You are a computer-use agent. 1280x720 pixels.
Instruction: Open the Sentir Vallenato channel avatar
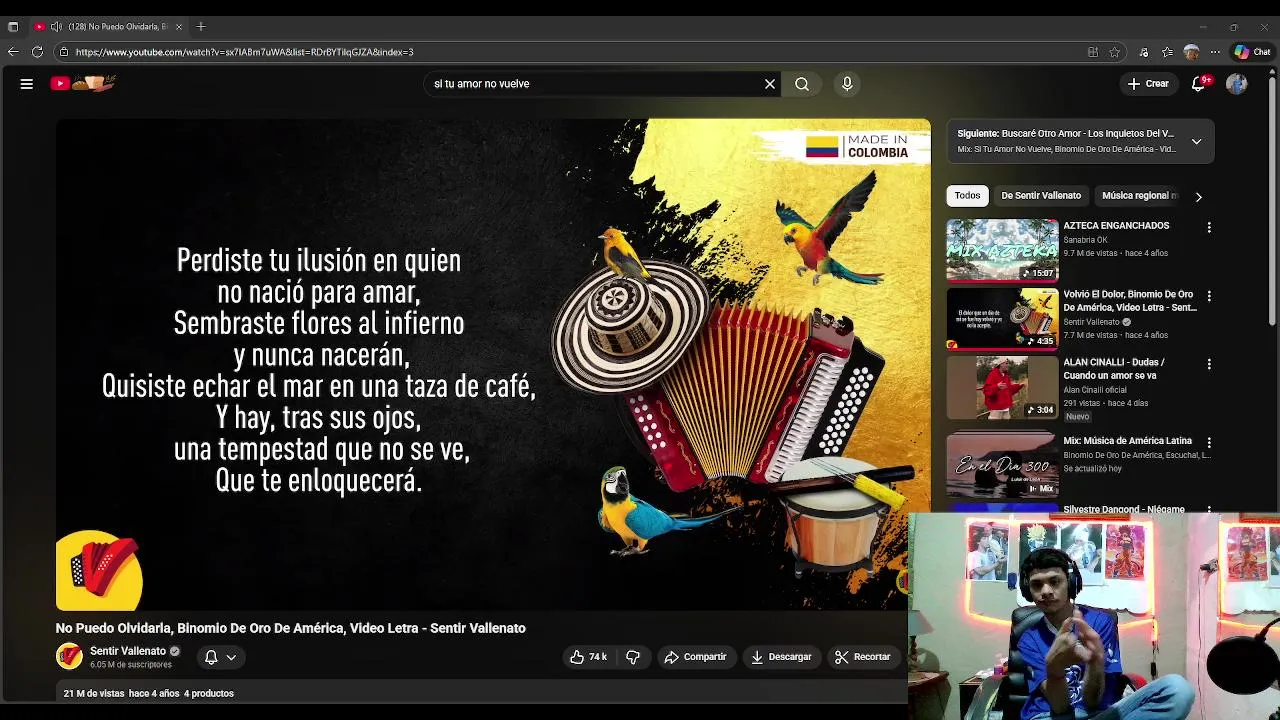(x=69, y=656)
